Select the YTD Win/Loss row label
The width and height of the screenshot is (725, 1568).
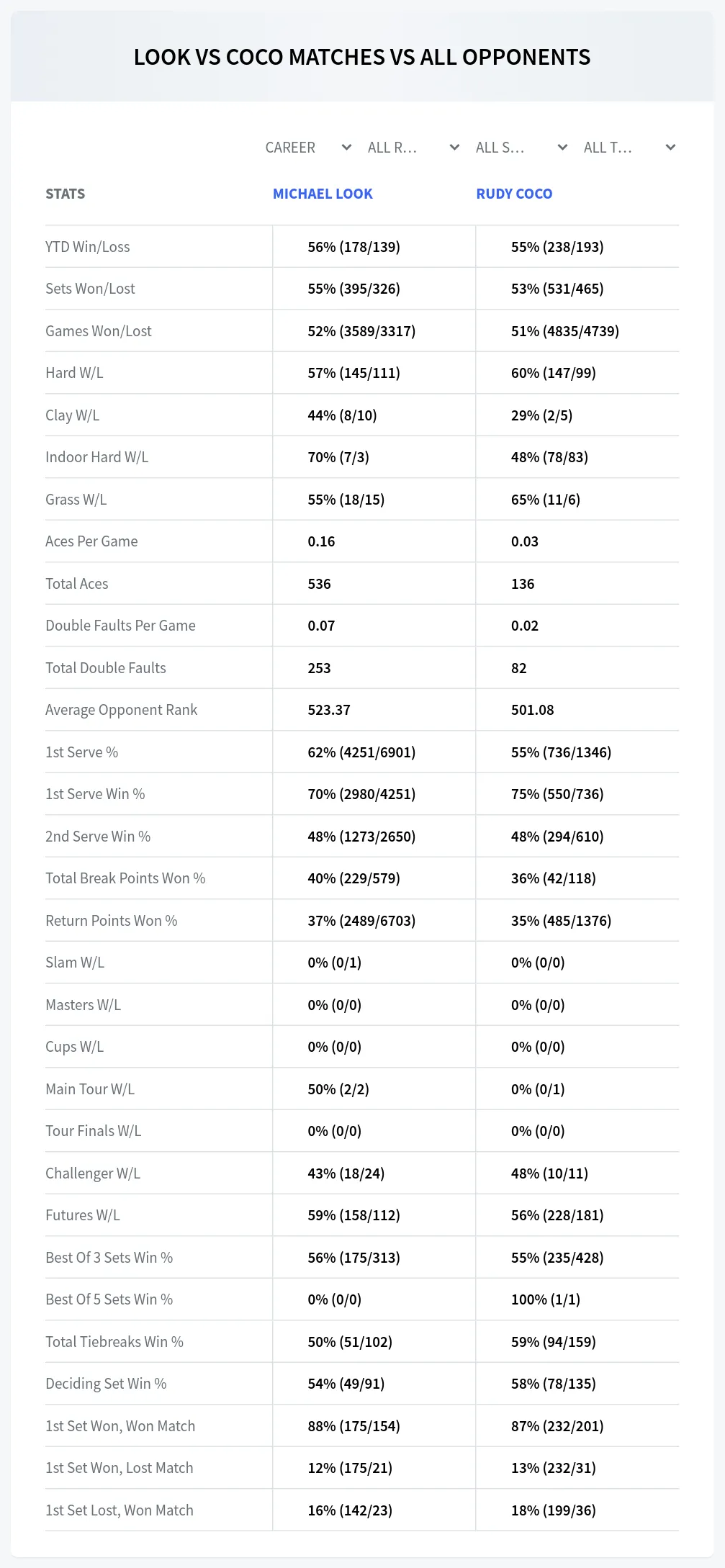click(x=88, y=247)
